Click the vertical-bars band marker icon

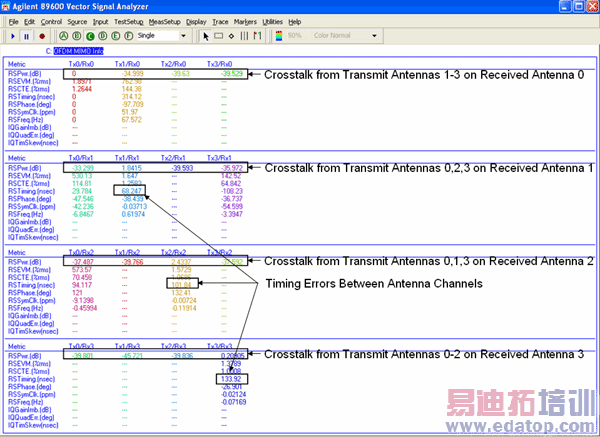[x=244, y=36]
